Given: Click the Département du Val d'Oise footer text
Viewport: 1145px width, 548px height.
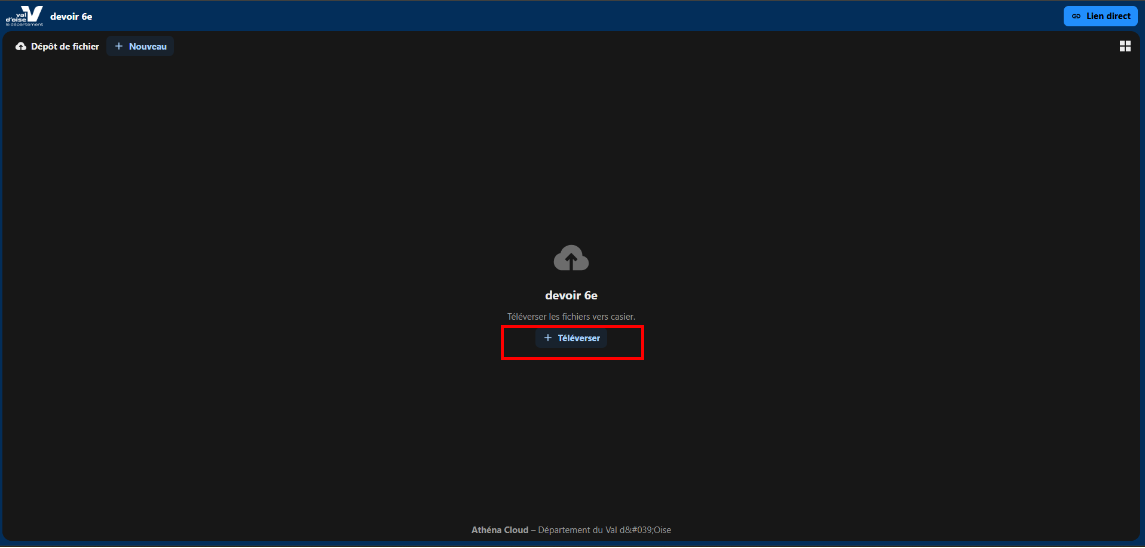Looking at the screenshot, I should tap(604, 530).
